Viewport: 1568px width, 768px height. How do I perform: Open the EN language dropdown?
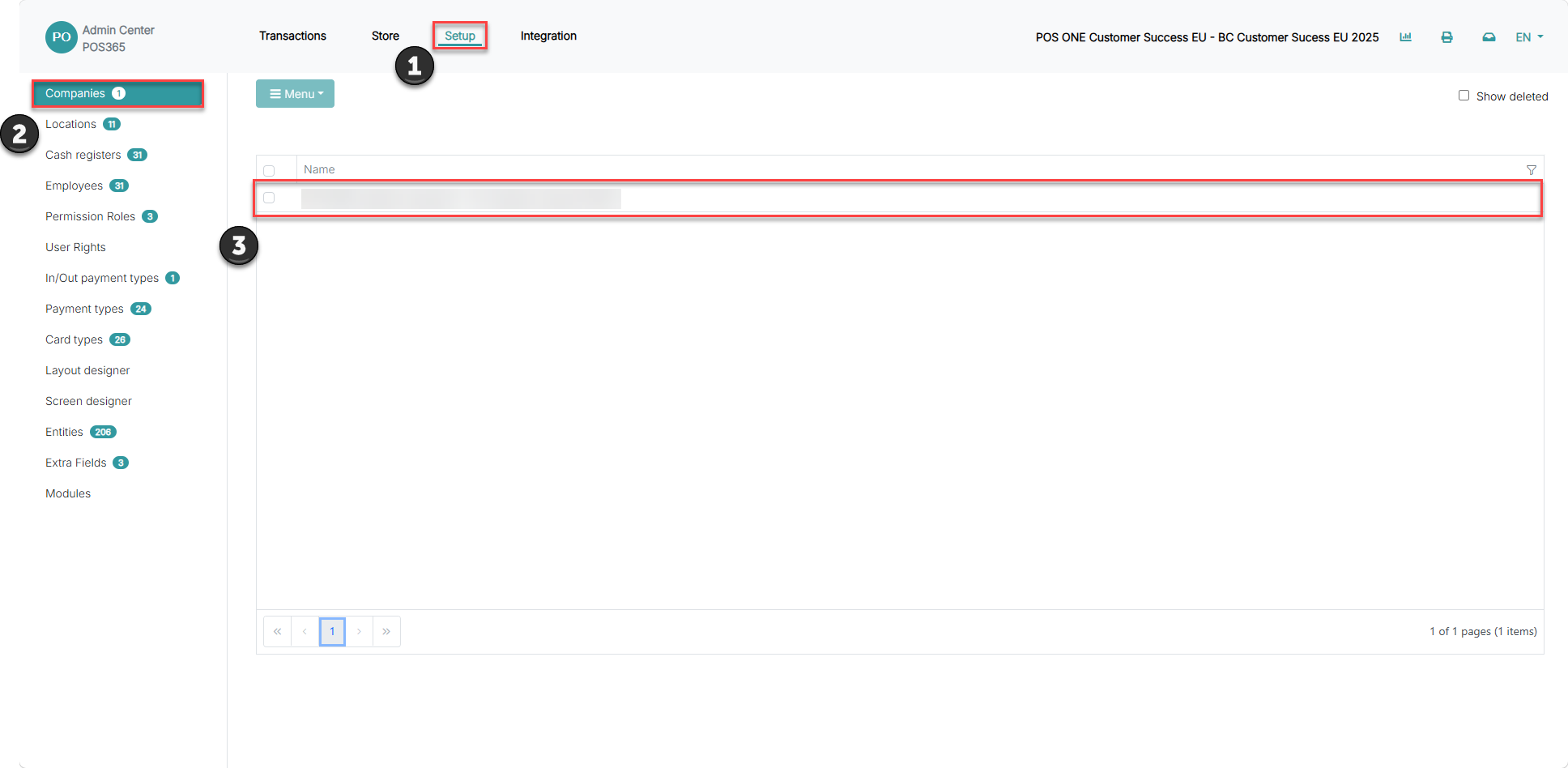click(x=1529, y=37)
